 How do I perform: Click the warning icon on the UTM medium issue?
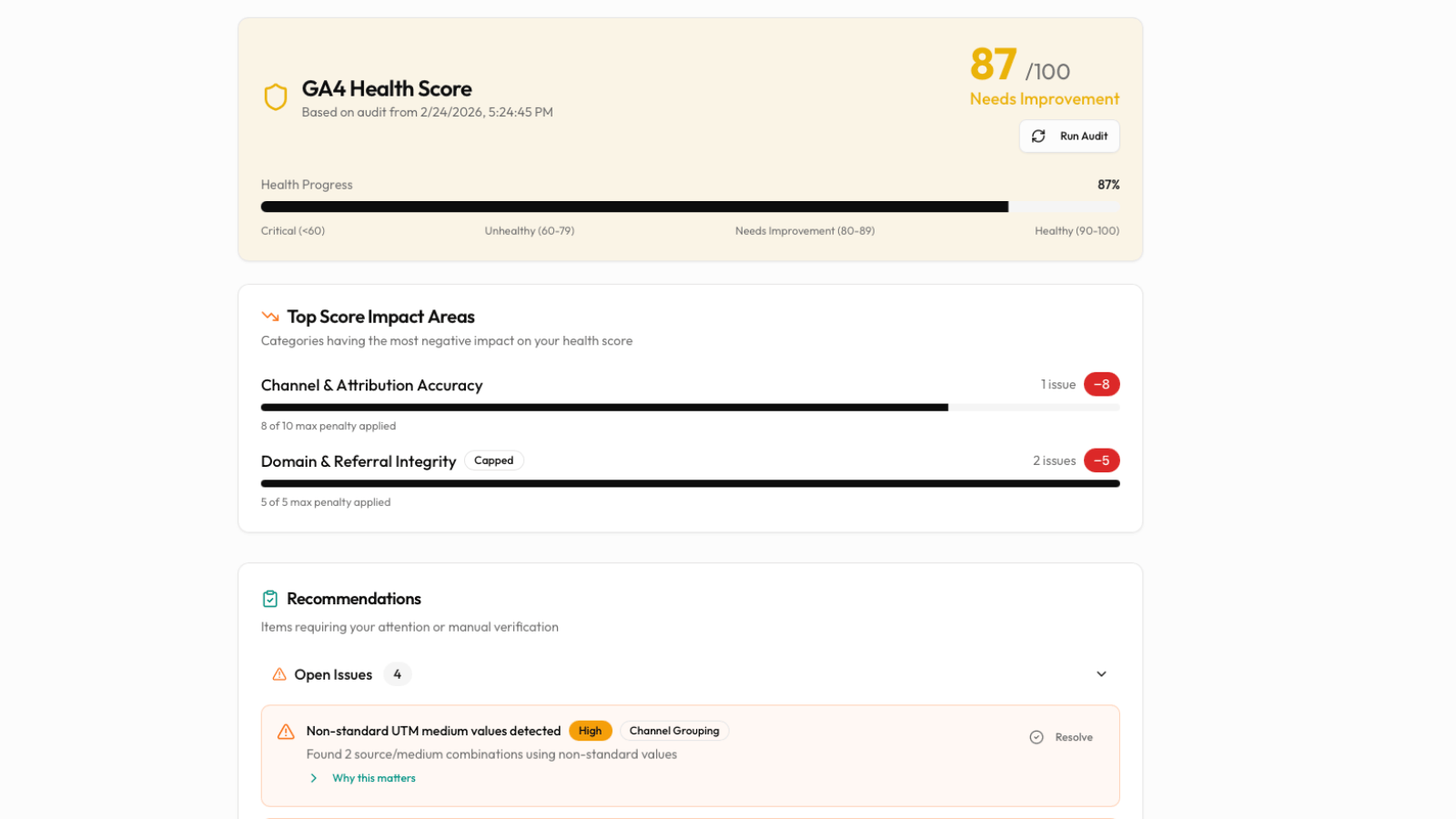point(286,732)
